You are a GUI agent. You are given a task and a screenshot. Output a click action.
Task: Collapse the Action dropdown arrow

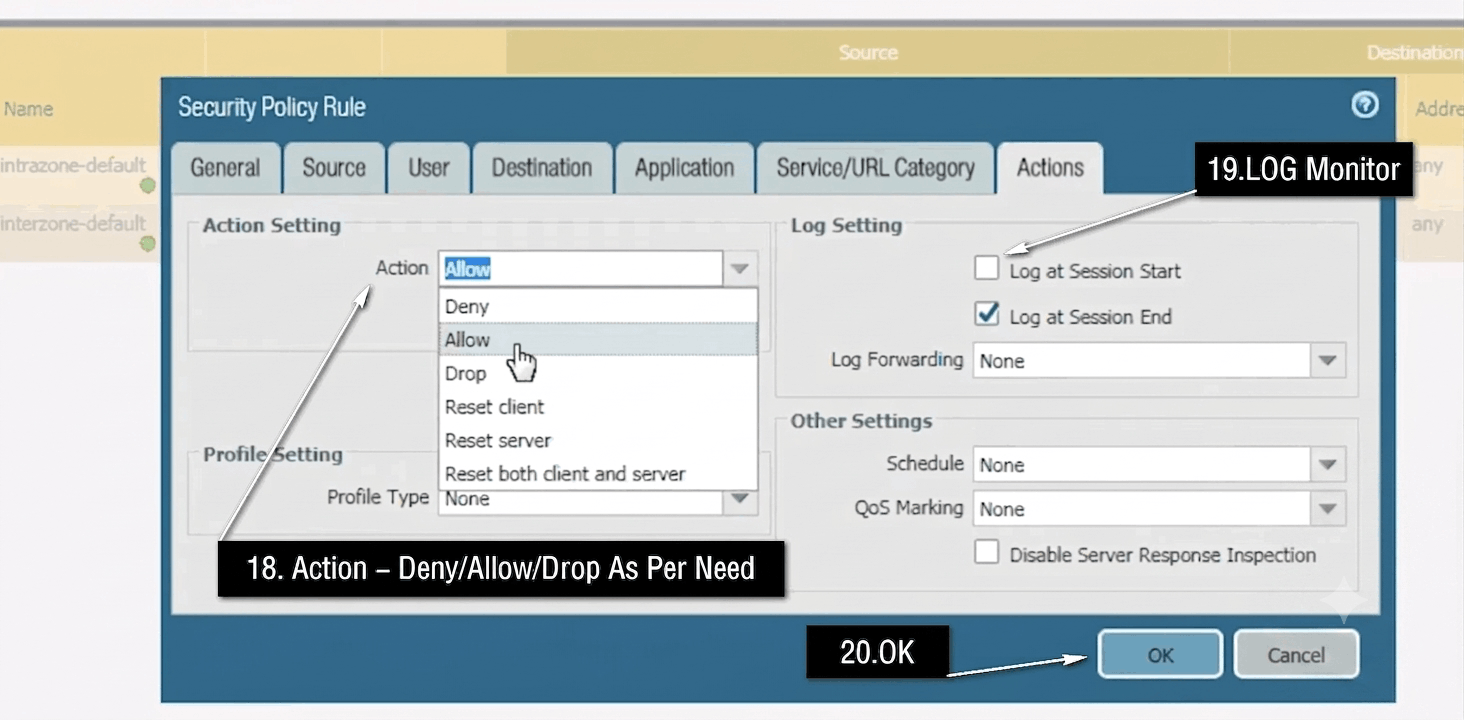(739, 268)
